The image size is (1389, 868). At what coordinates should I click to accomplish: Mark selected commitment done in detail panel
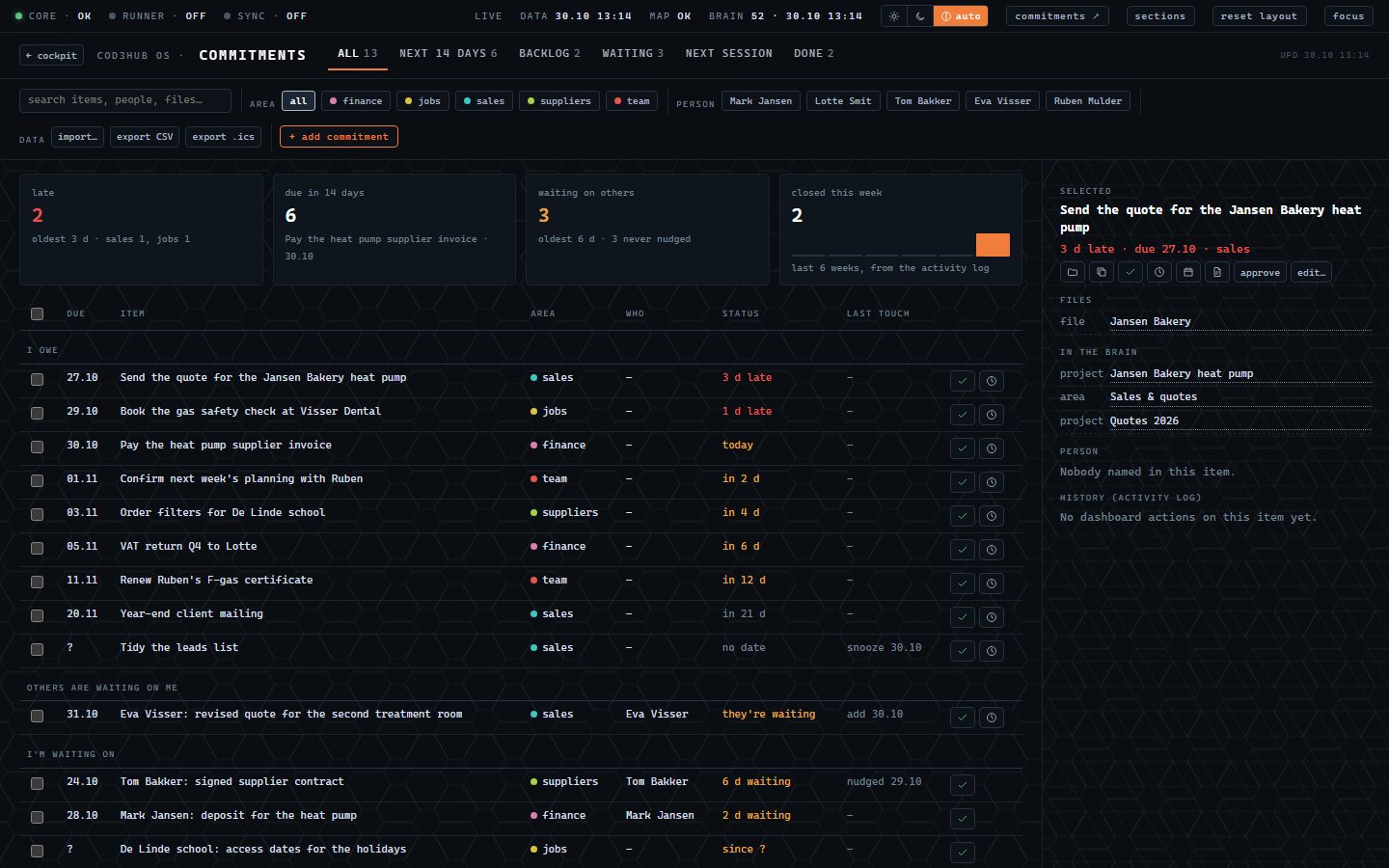pos(1130,273)
